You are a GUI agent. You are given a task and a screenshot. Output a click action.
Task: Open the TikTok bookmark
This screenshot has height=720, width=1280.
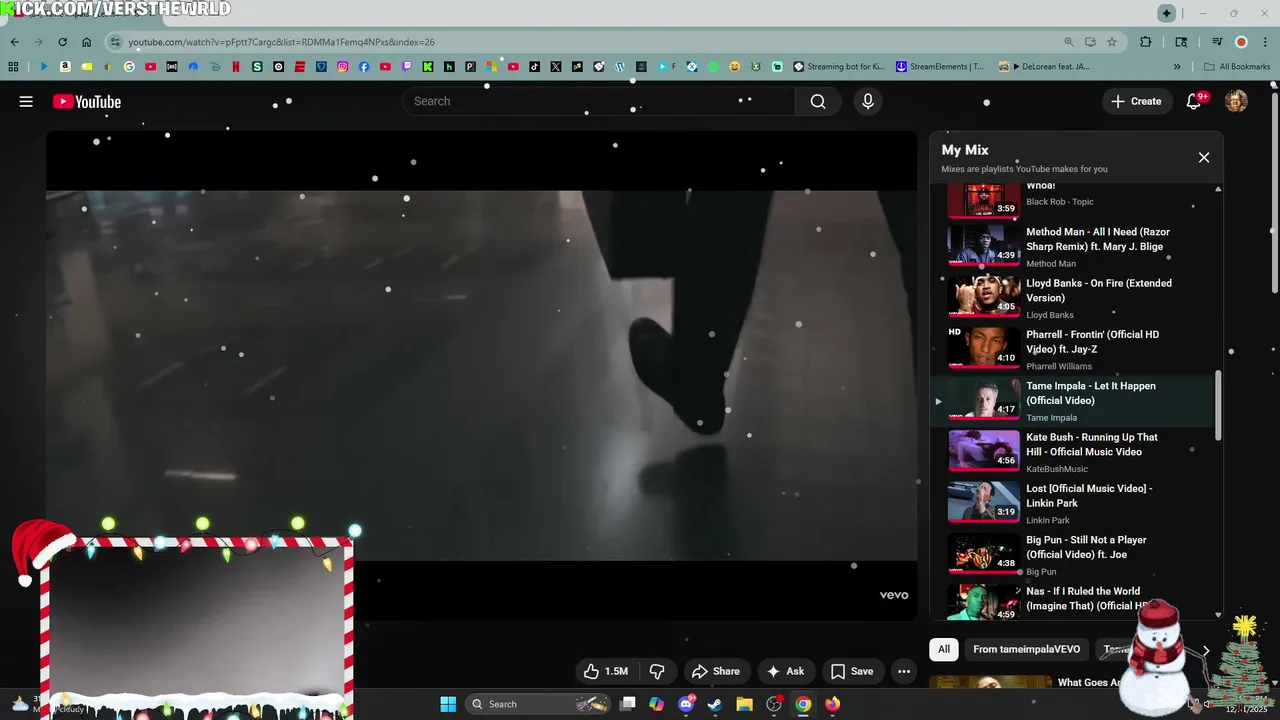pos(535,67)
